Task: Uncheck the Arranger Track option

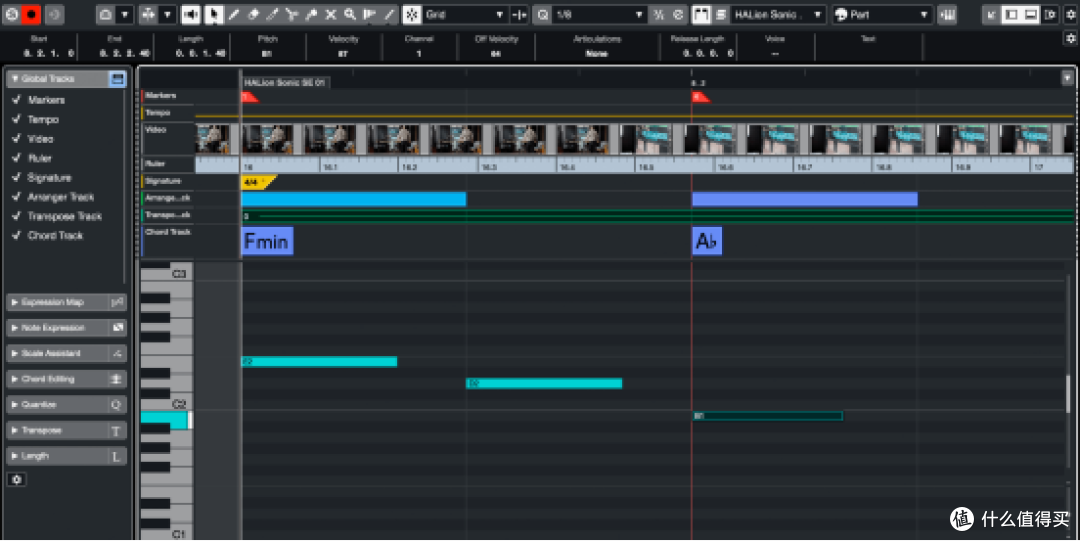Action: click(x=17, y=196)
